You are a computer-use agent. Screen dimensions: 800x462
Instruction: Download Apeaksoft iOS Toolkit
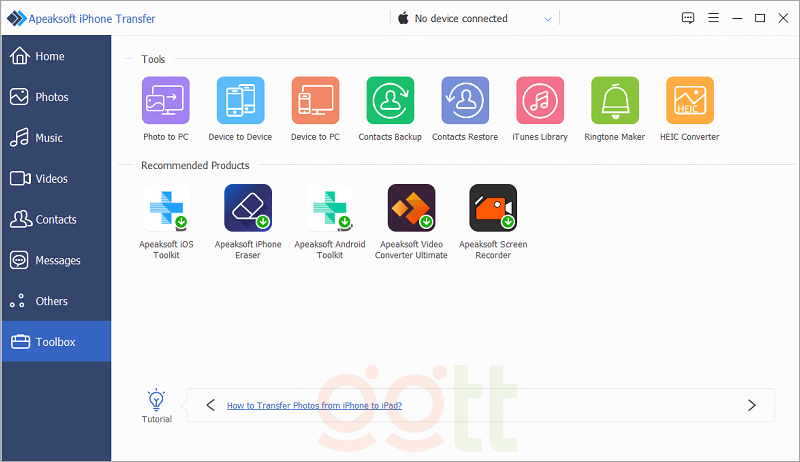(x=166, y=209)
